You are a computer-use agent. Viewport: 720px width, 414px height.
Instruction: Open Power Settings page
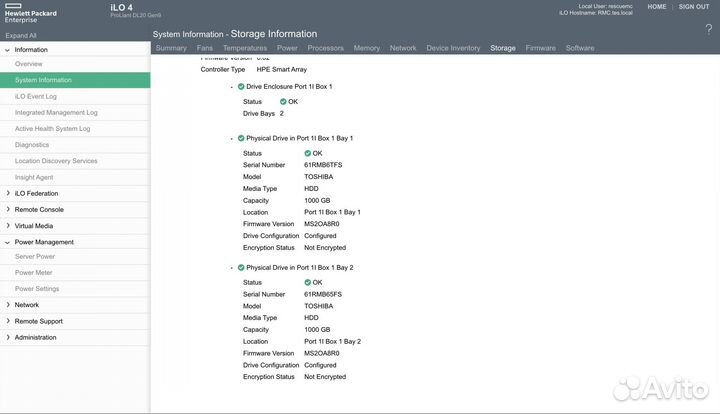75,289
